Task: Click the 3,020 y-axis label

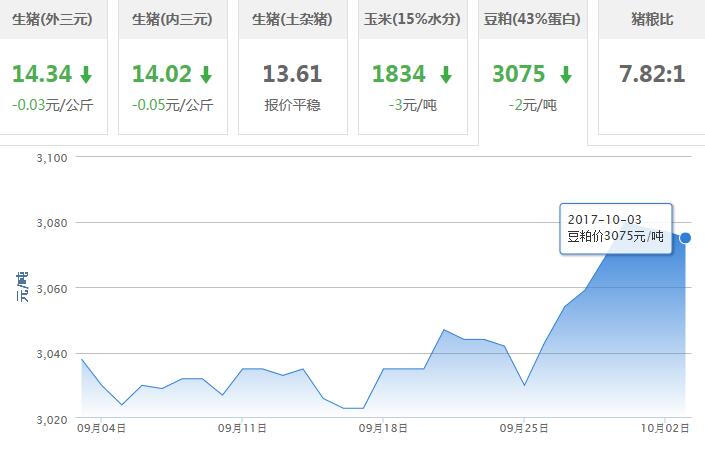Action: 52,420
